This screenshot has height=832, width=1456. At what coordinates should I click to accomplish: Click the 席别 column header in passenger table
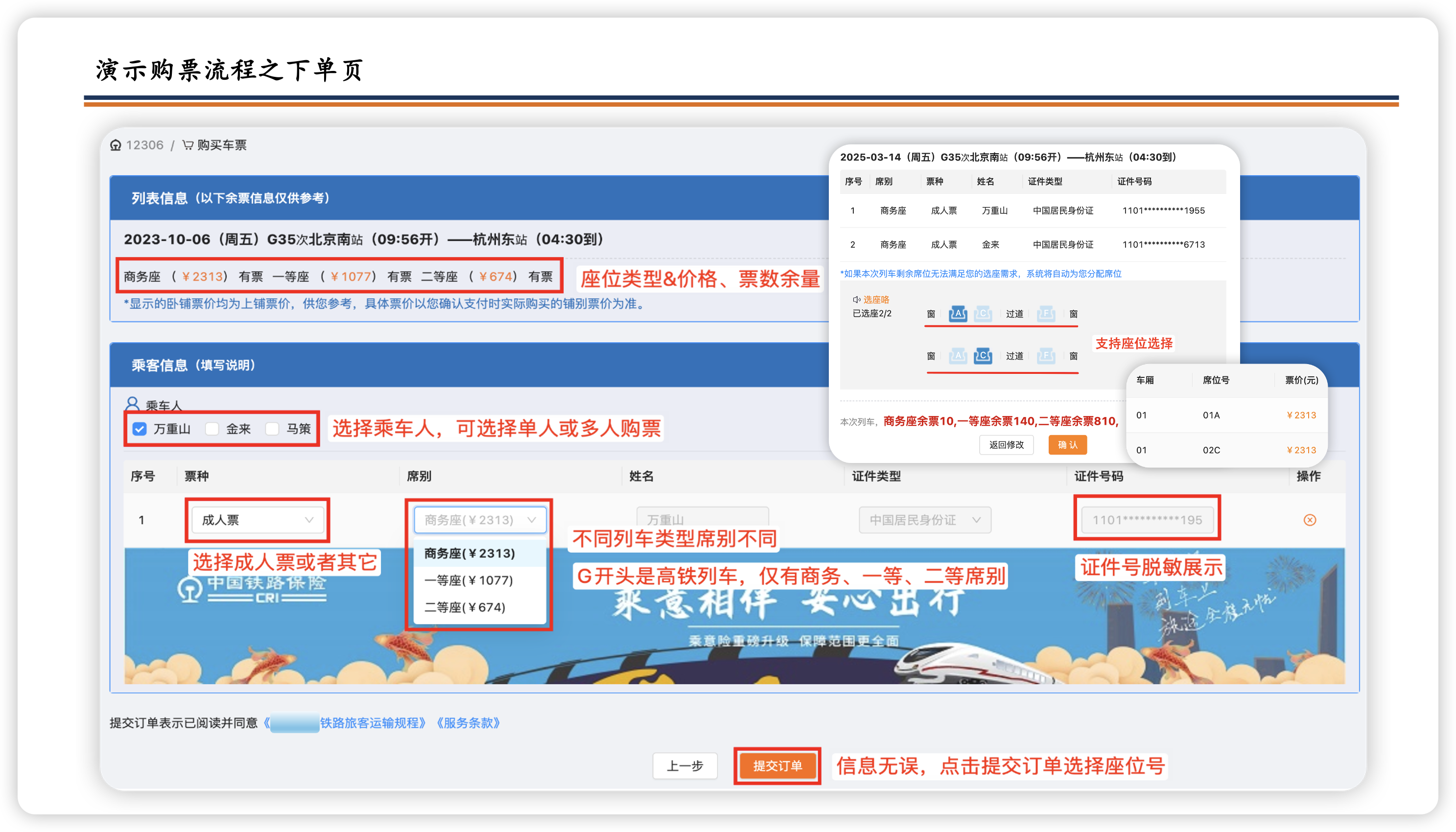[419, 476]
